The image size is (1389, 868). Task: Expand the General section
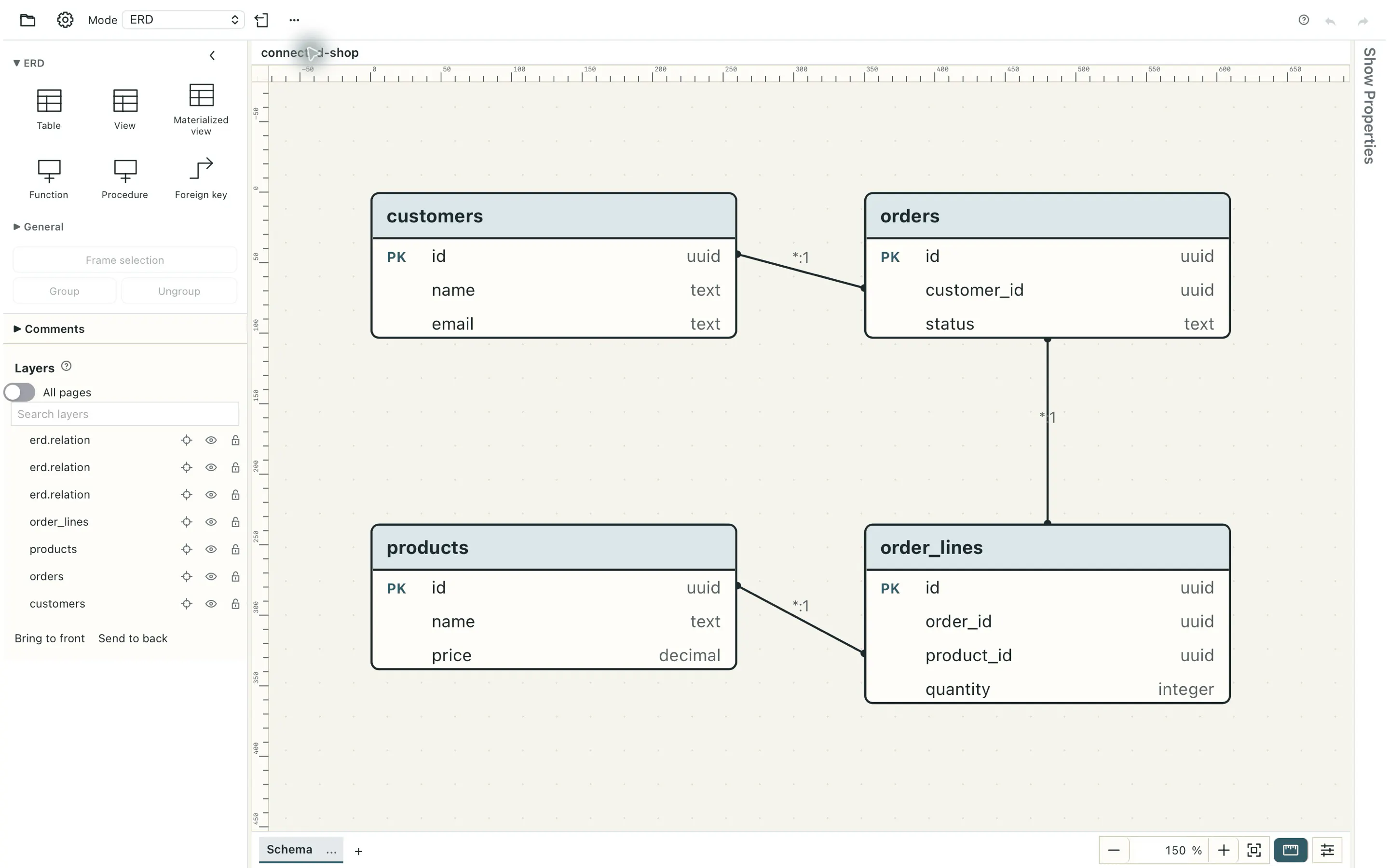(x=39, y=227)
